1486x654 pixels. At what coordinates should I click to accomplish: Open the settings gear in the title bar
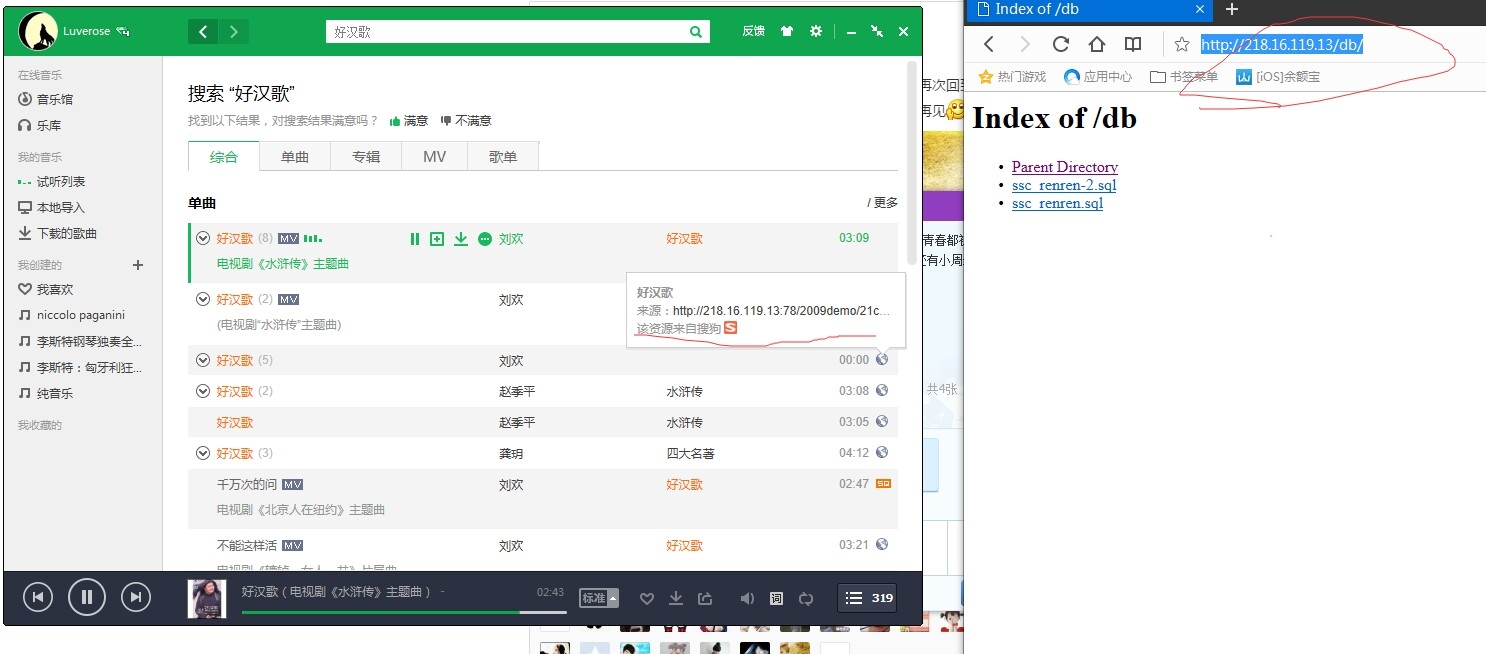[816, 32]
